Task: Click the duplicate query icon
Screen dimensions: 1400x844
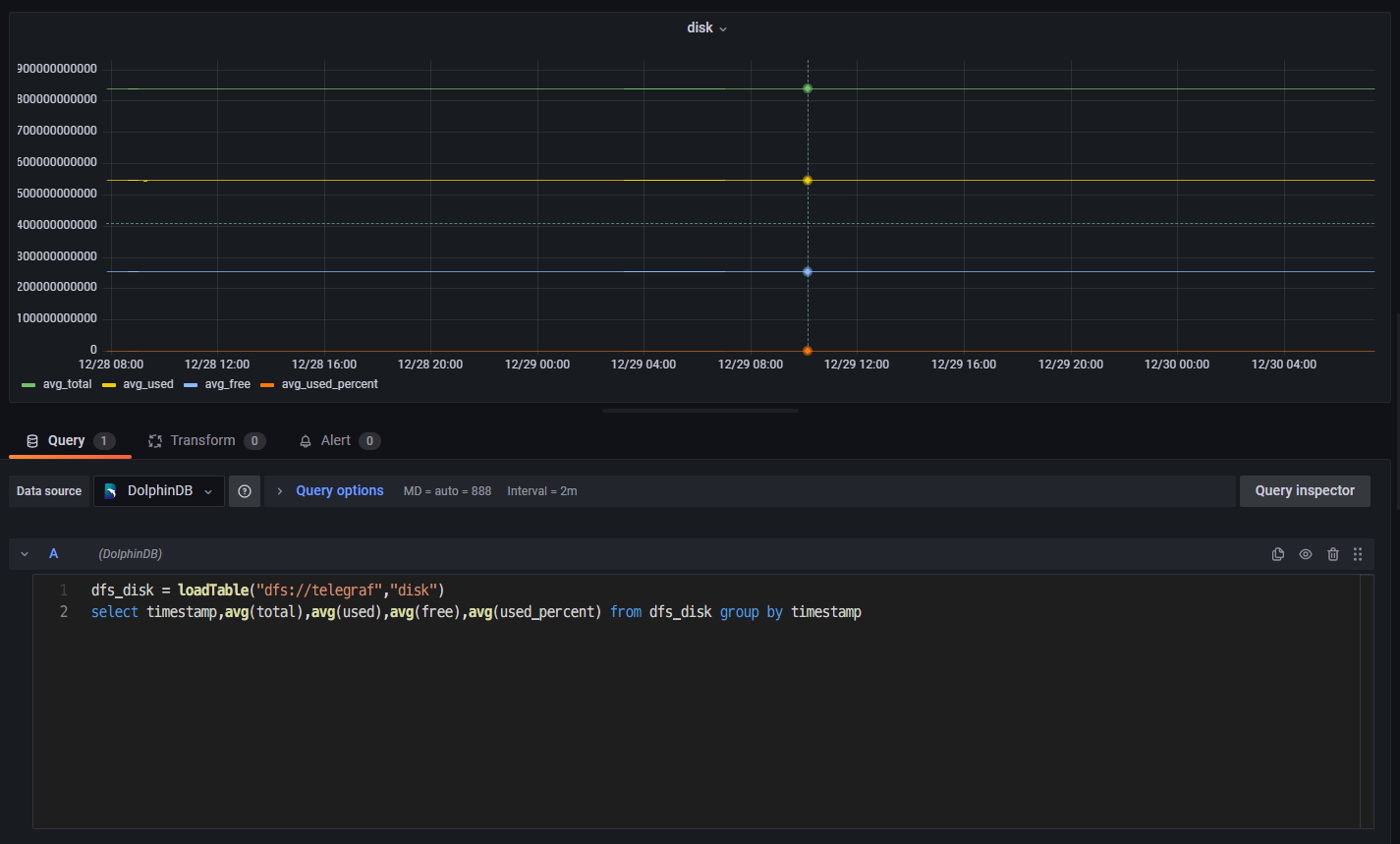Action: pos(1277,554)
